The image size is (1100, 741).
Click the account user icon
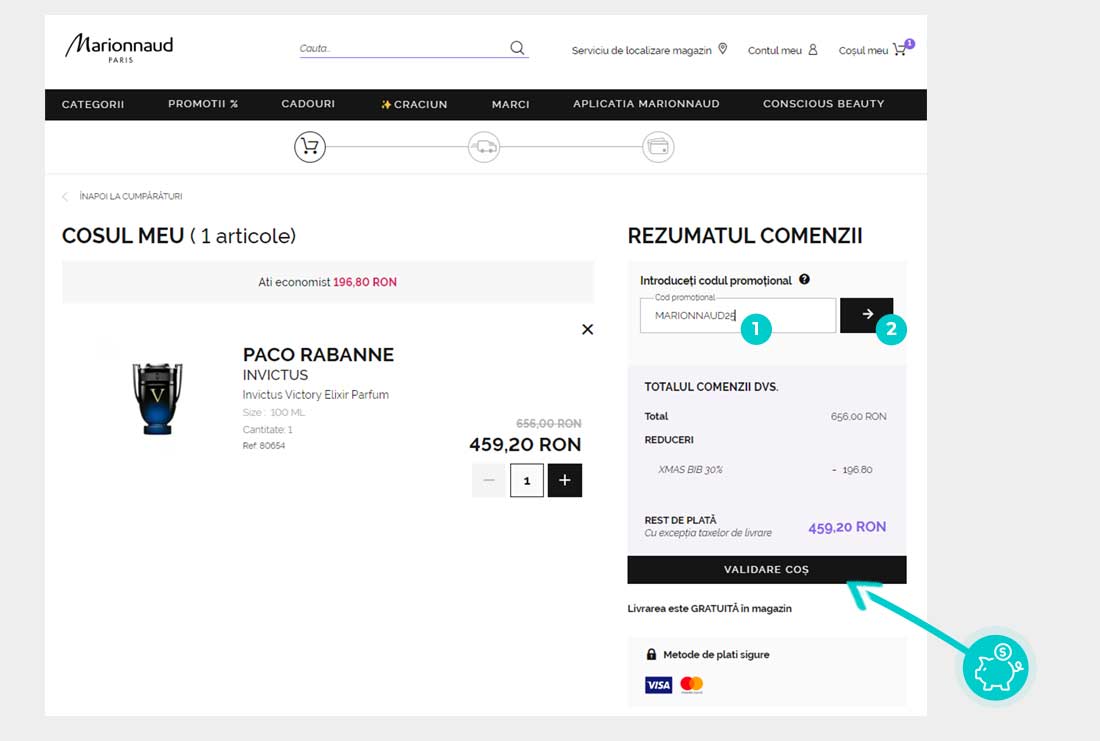[x=812, y=50]
